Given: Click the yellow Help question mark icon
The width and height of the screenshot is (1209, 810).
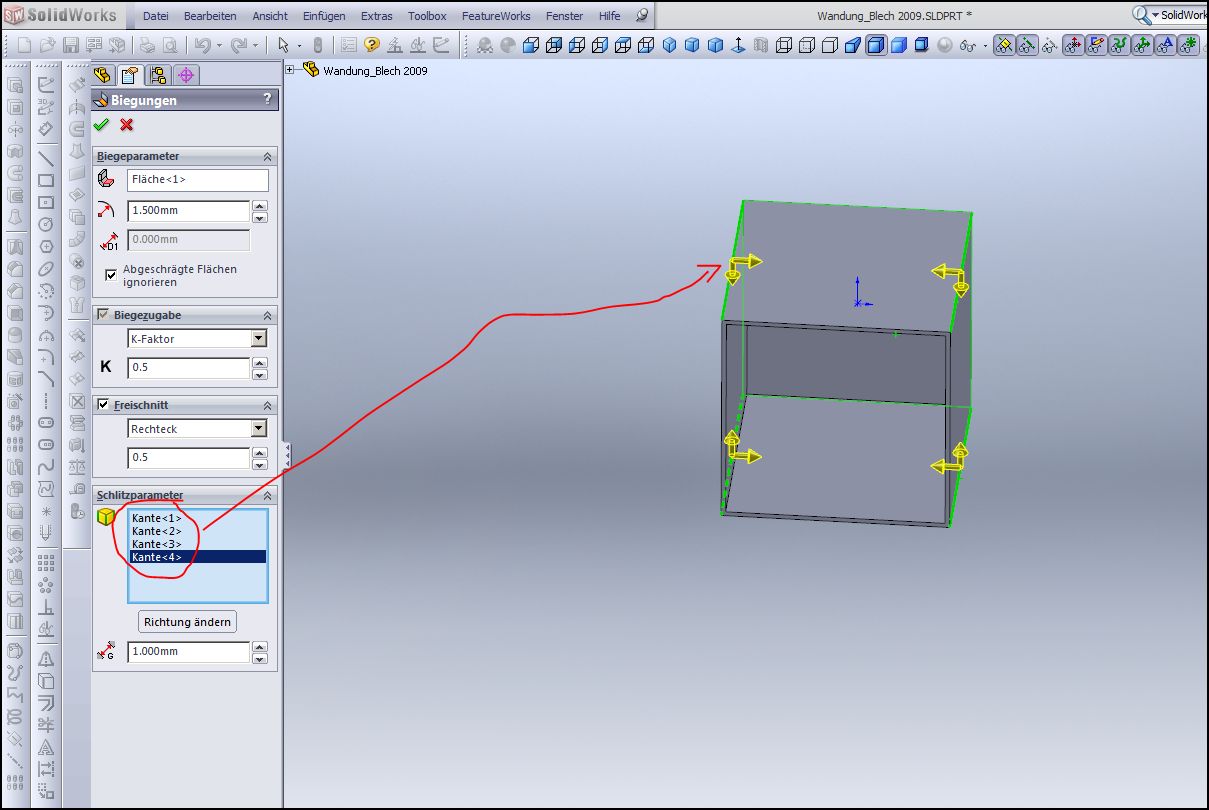Looking at the screenshot, I should (372, 45).
